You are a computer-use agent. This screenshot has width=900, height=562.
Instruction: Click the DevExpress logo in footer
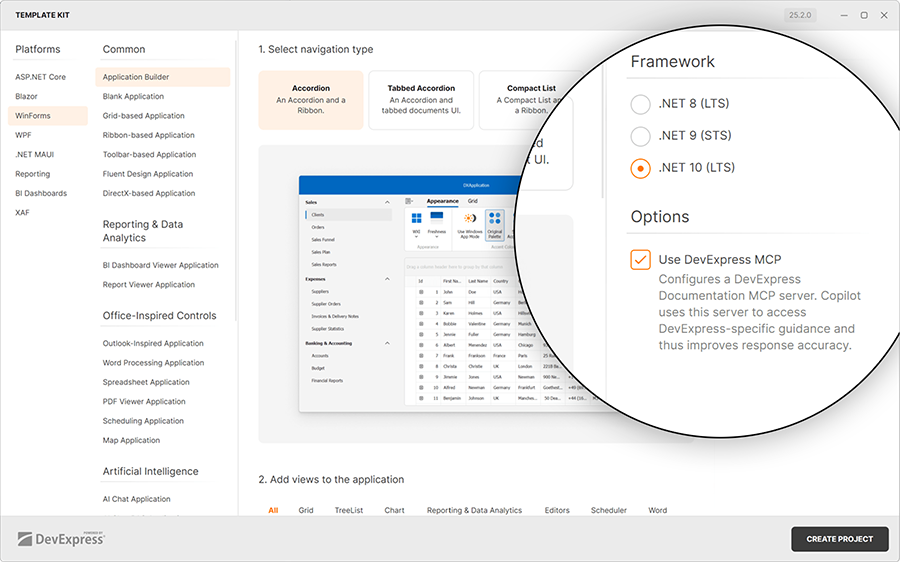(x=61, y=538)
